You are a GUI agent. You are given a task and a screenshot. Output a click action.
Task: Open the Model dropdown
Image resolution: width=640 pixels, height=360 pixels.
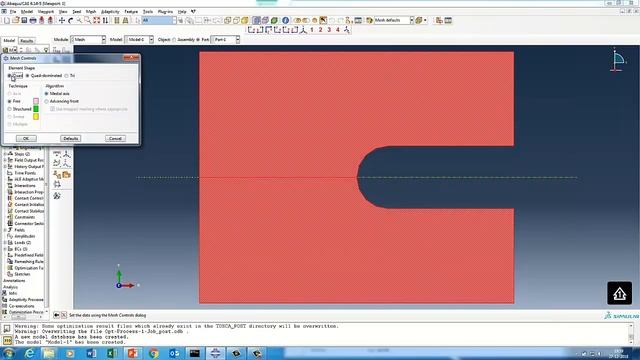(x=139, y=40)
